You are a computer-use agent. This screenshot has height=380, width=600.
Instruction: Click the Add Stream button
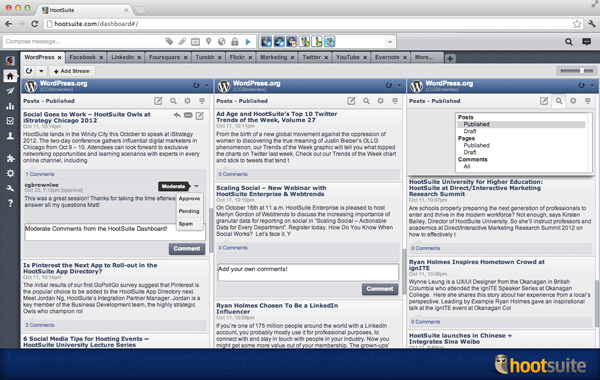click(72, 71)
